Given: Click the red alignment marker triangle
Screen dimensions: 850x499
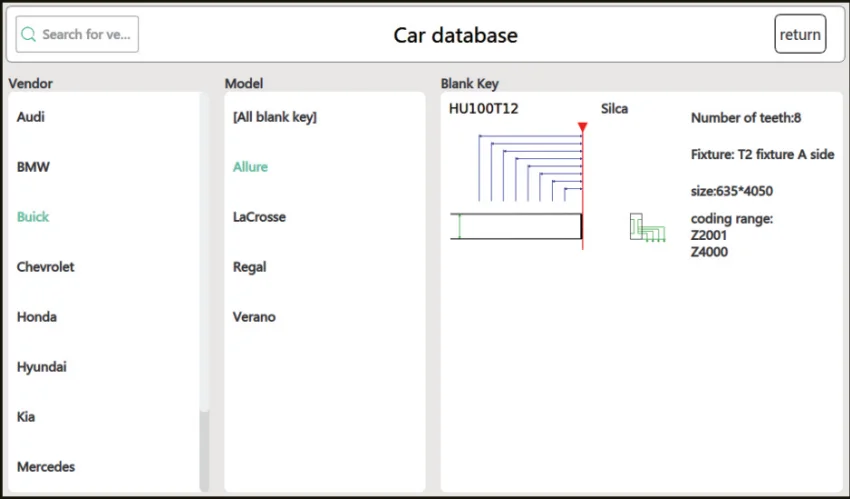Looking at the screenshot, I should [x=583, y=127].
